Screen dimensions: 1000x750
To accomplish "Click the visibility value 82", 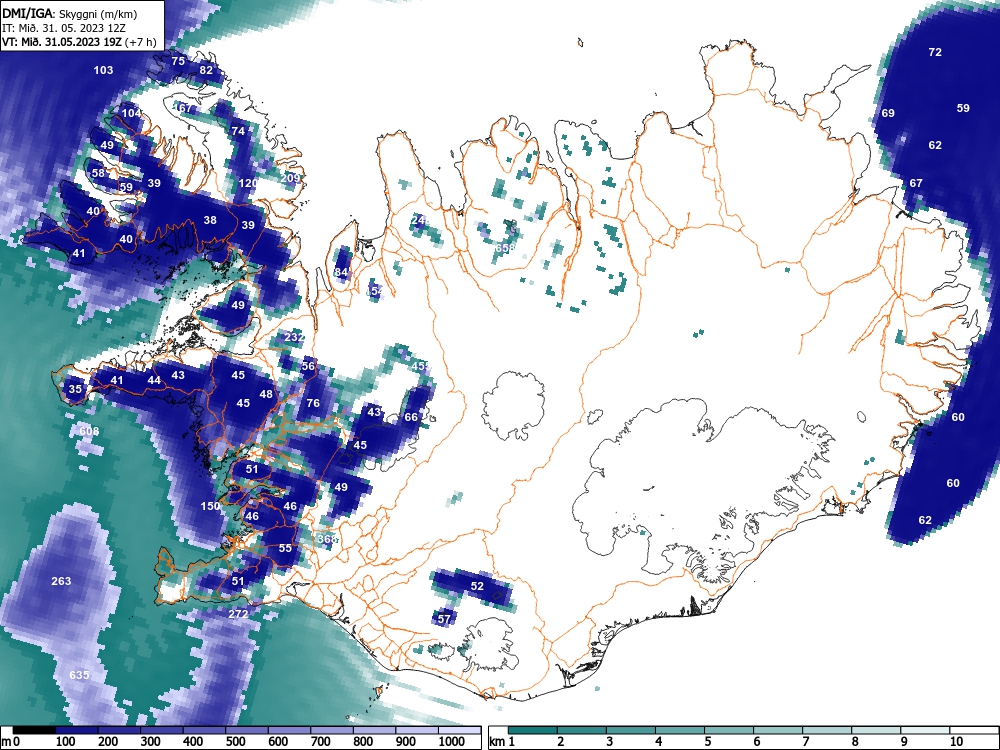I will 206,70.
